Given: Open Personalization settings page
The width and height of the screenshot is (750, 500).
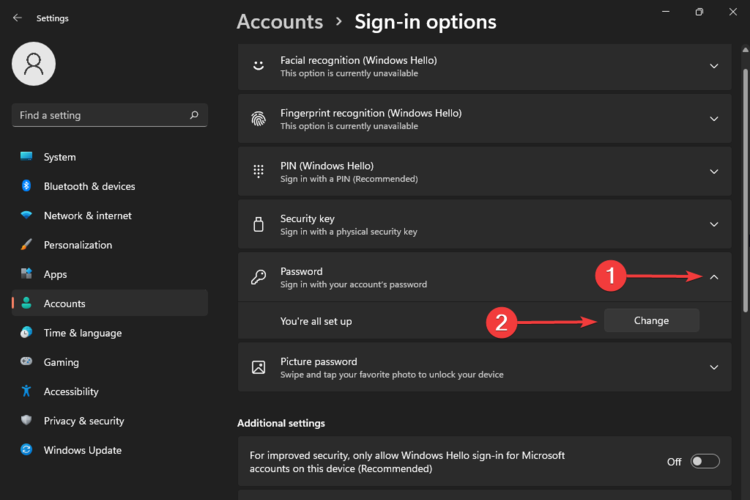Looking at the screenshot, I should coord(77,245).
